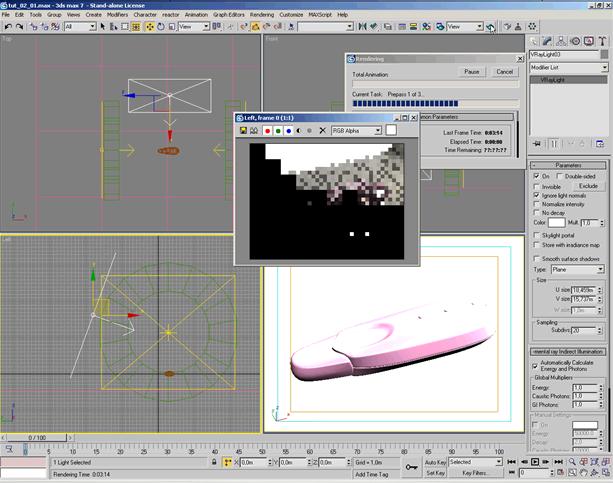
Task: Clear the rendered image with X icon
Action: 323,131
